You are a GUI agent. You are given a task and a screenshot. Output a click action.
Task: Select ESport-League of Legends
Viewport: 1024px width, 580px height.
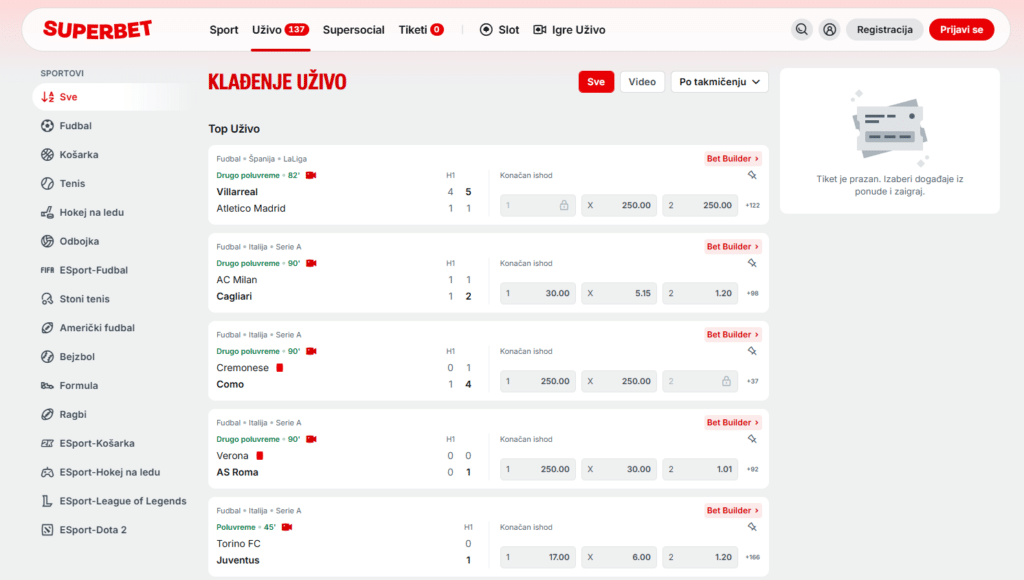[x=114, y=500]
